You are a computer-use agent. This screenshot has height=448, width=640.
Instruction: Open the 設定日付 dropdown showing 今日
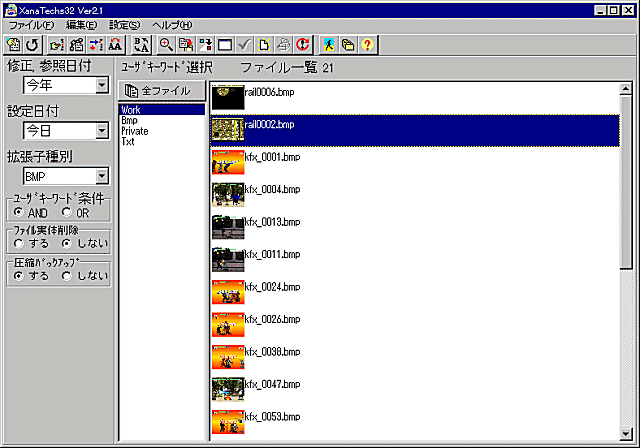click(x=102, y=131)
